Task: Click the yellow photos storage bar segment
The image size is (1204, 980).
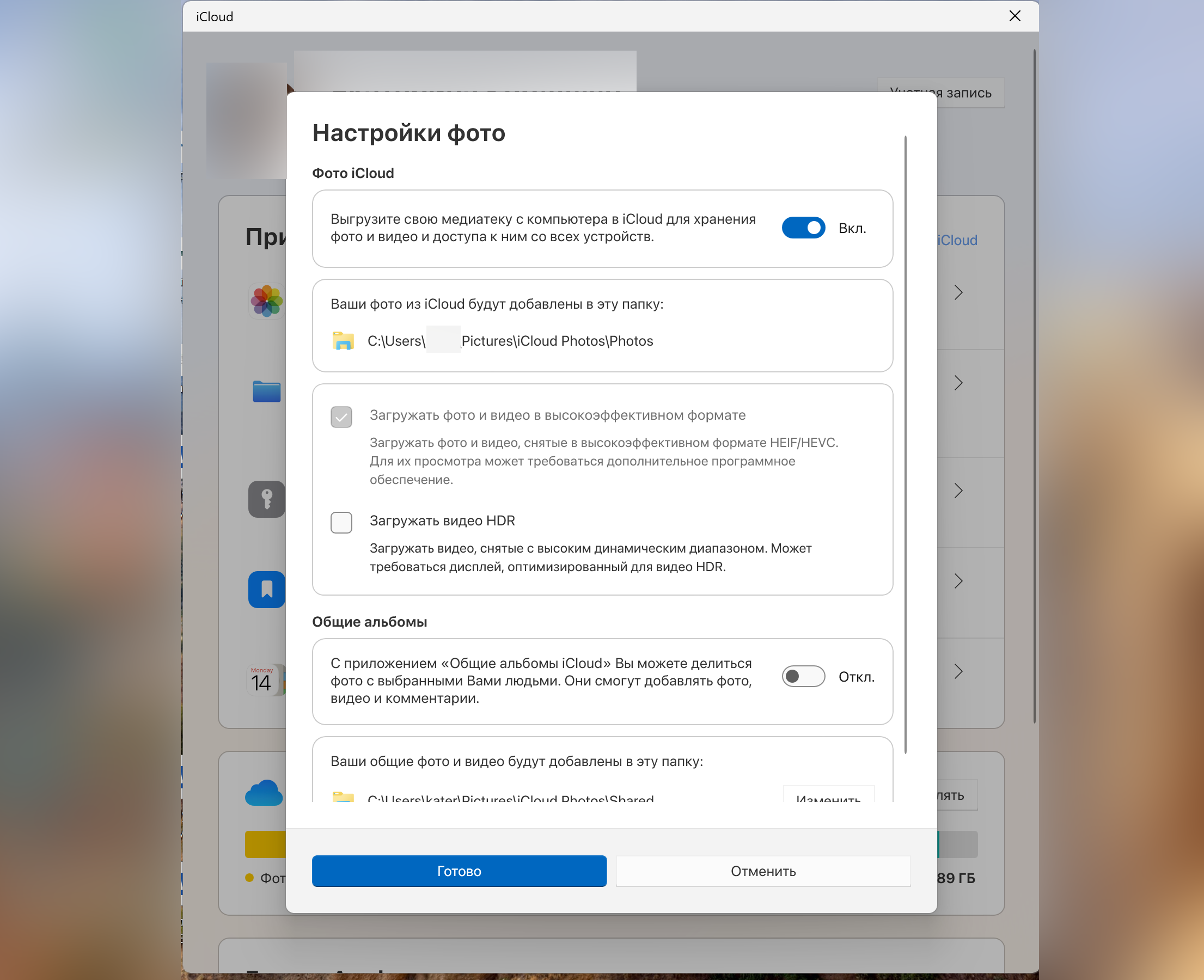Action: tap(265, 844)
